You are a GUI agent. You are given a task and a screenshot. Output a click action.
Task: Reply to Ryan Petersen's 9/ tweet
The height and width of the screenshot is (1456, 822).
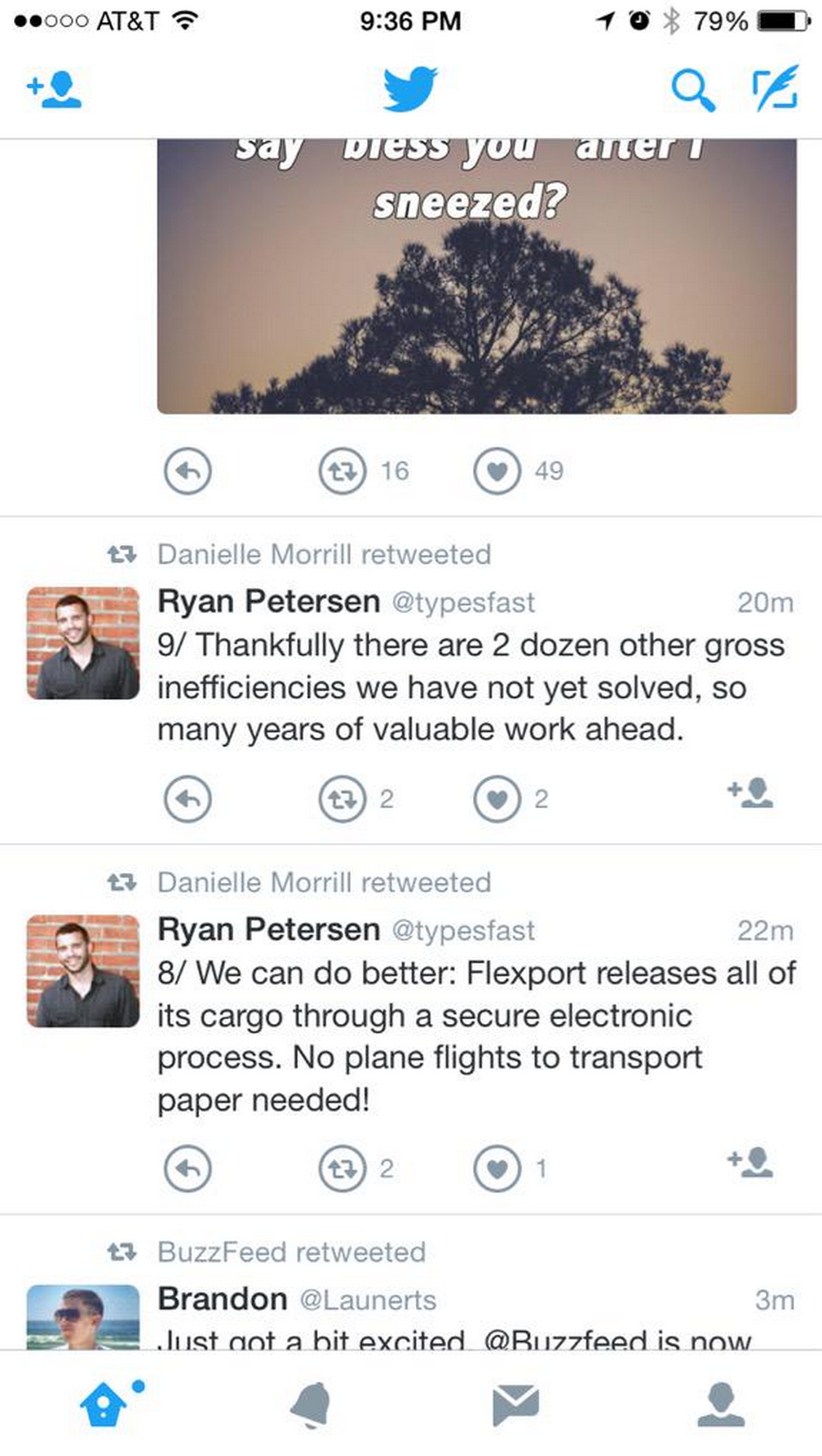(x=188, y=799)
